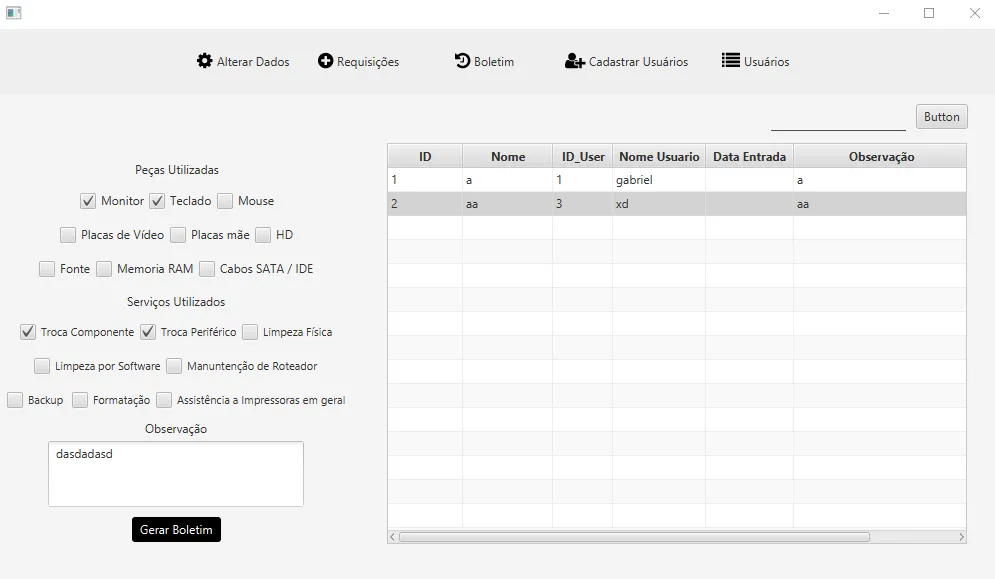Click the list icon beside Usuários
Viewport: 995px width, 579px height.
[x=730, y=61]
